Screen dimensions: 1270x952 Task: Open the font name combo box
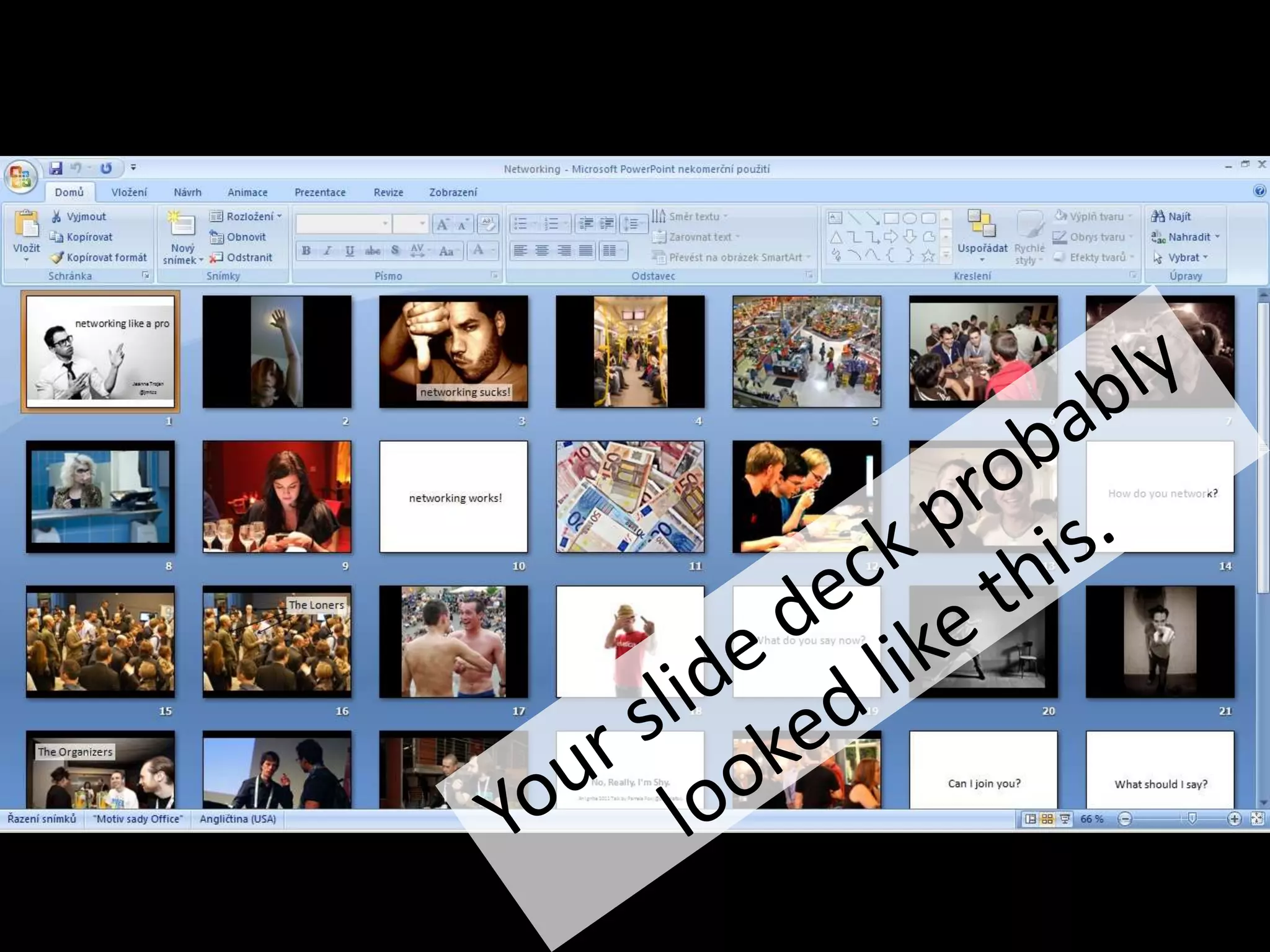pyautogui.click(x=343, y=224)
